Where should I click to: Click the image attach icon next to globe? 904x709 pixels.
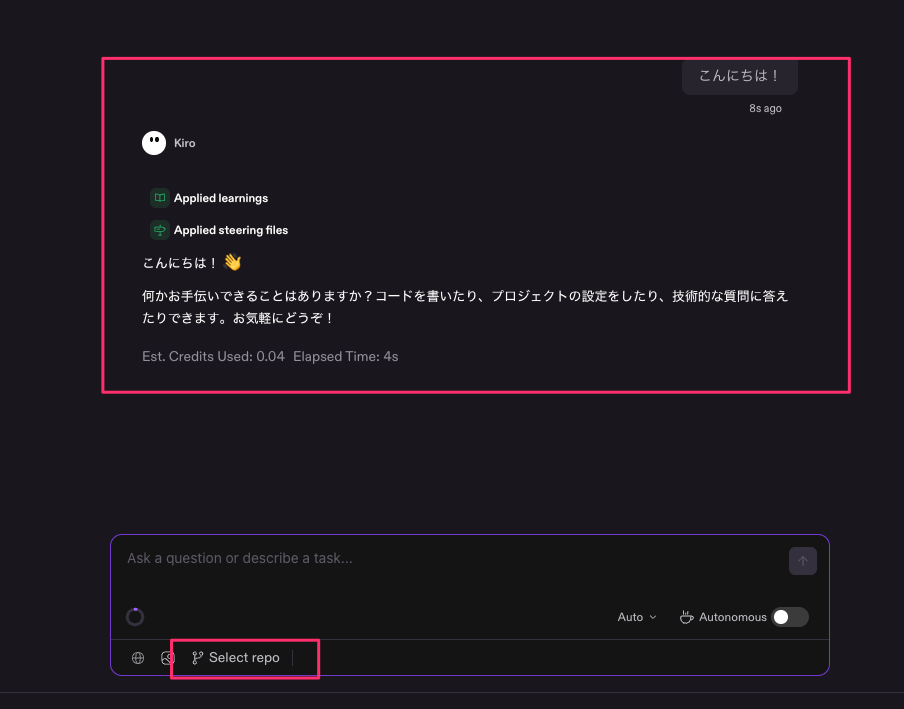coord(168,658)
